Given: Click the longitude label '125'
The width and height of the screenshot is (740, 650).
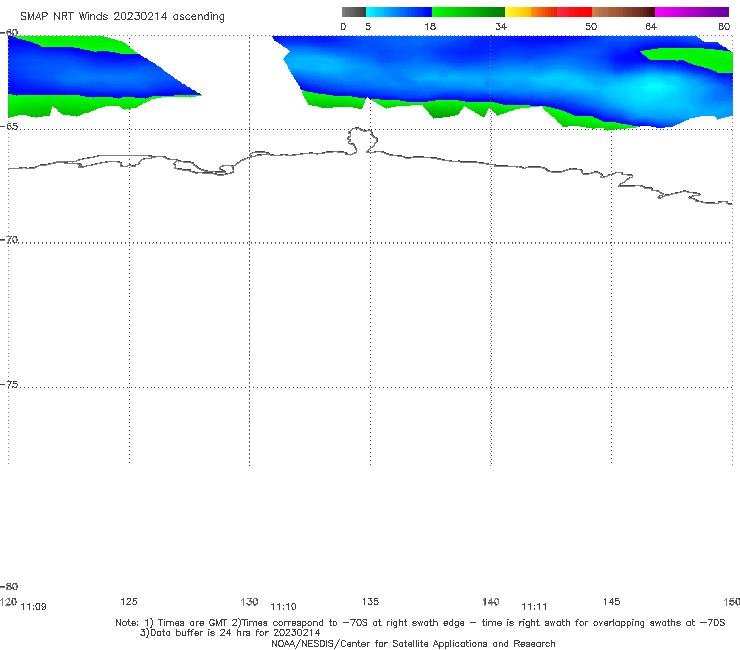Looking at the screenshot, I should pyautogui.click(x=129, y=601).
